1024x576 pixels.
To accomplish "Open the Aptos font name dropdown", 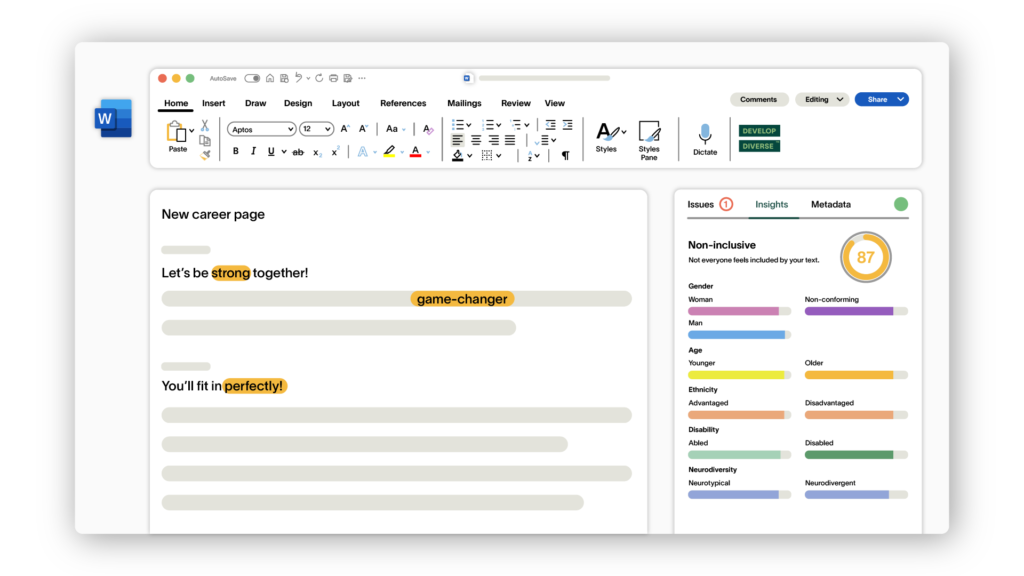I will click(262, 129).
